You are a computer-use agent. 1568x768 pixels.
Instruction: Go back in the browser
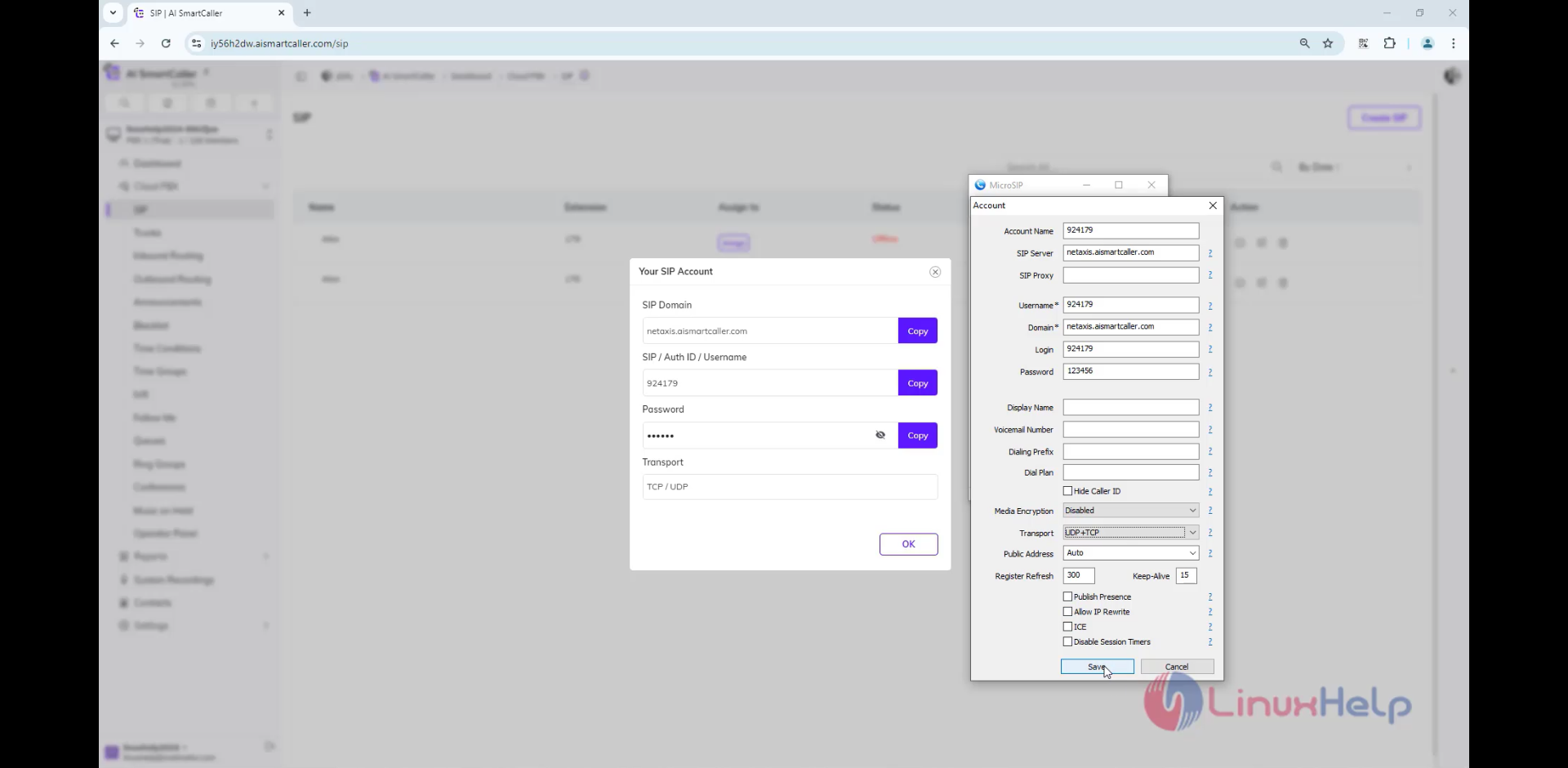(x=114, y=43)
